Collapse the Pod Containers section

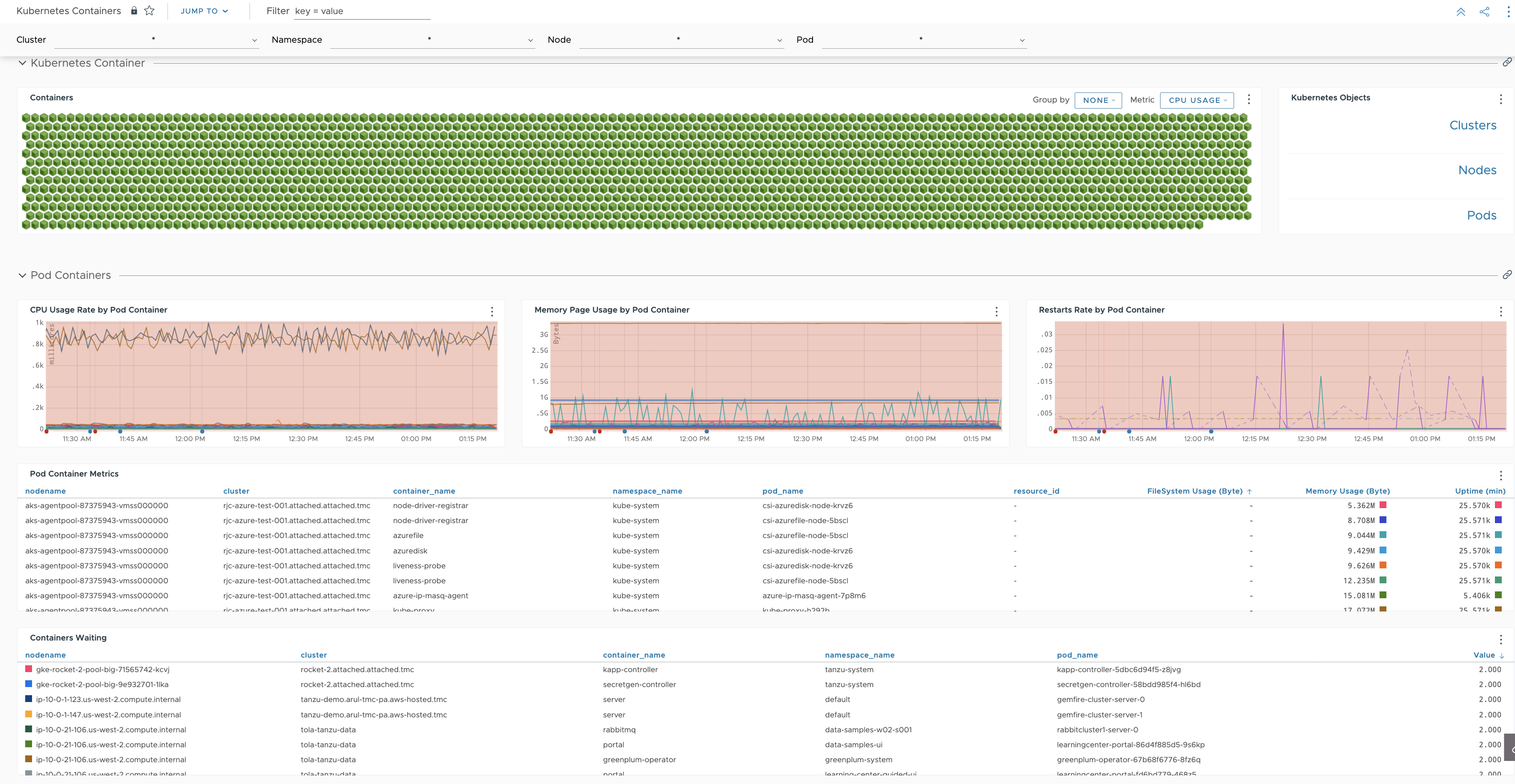pos(21,275)
